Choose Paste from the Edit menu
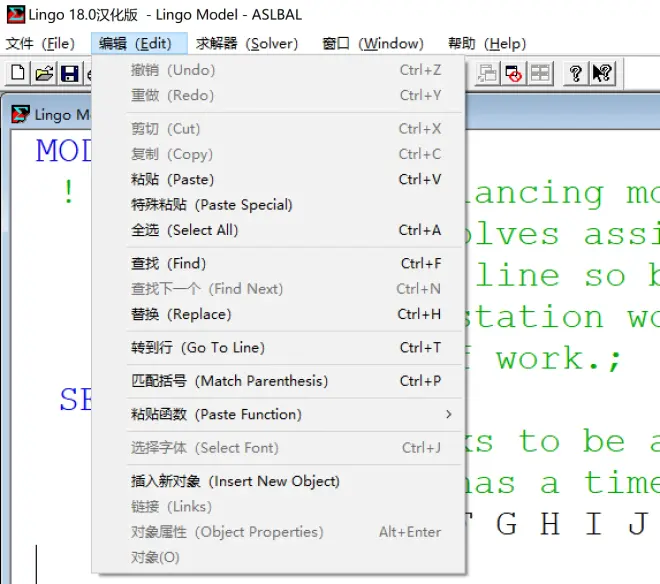The image size is (660, 584). pos(173,179)
